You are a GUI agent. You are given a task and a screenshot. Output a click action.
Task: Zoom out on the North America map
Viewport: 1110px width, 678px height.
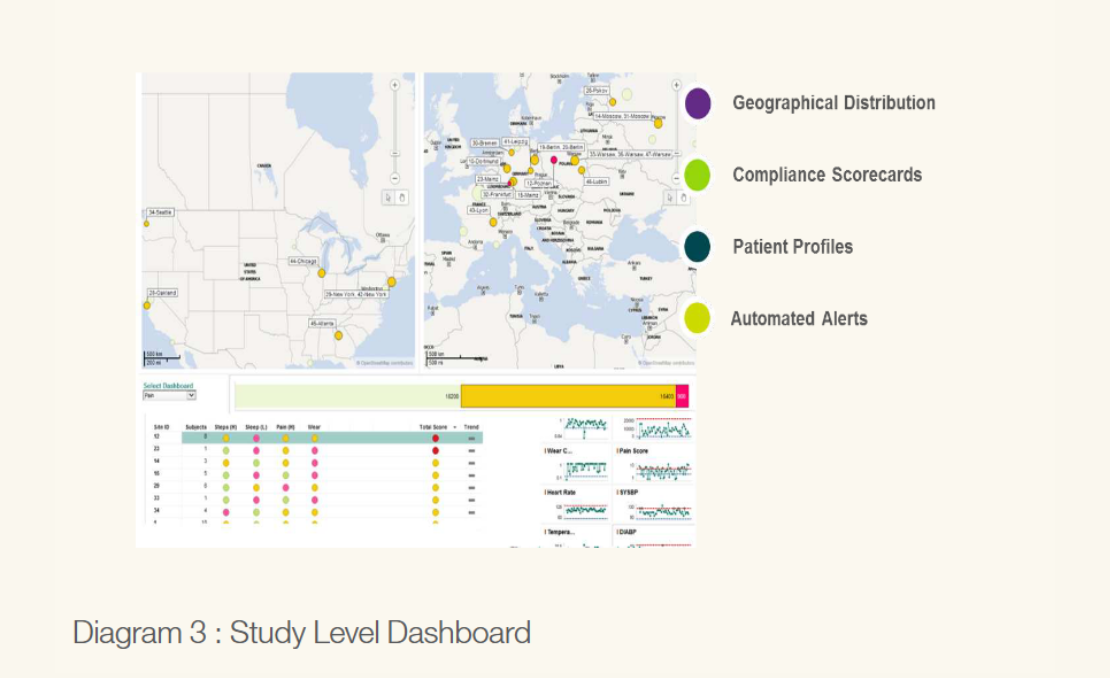[396, 177]
